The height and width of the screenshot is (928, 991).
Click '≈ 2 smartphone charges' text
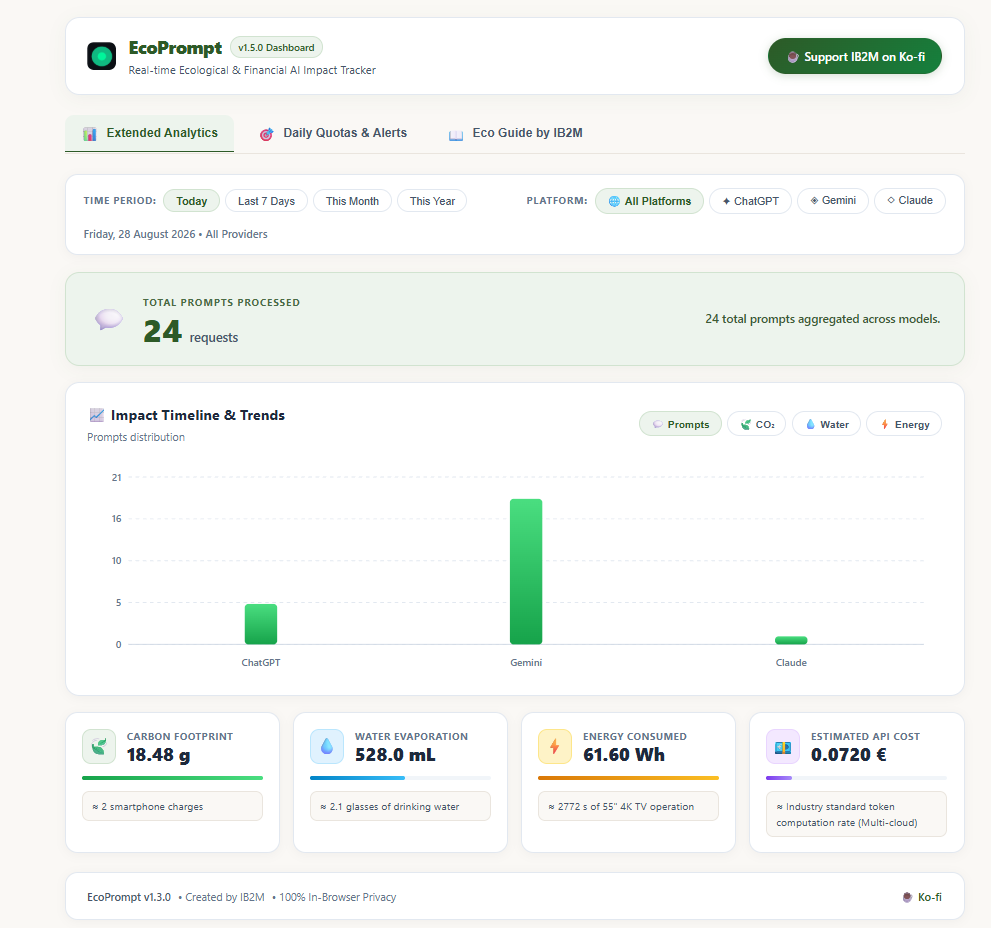click(148, 807)
